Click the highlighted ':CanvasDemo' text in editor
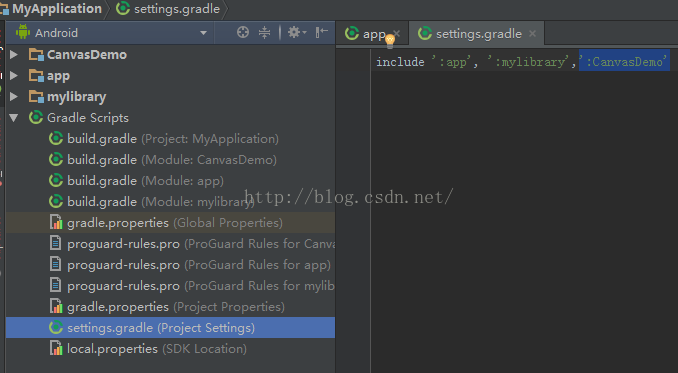This screenshot has width=678, height=373. 624,62
